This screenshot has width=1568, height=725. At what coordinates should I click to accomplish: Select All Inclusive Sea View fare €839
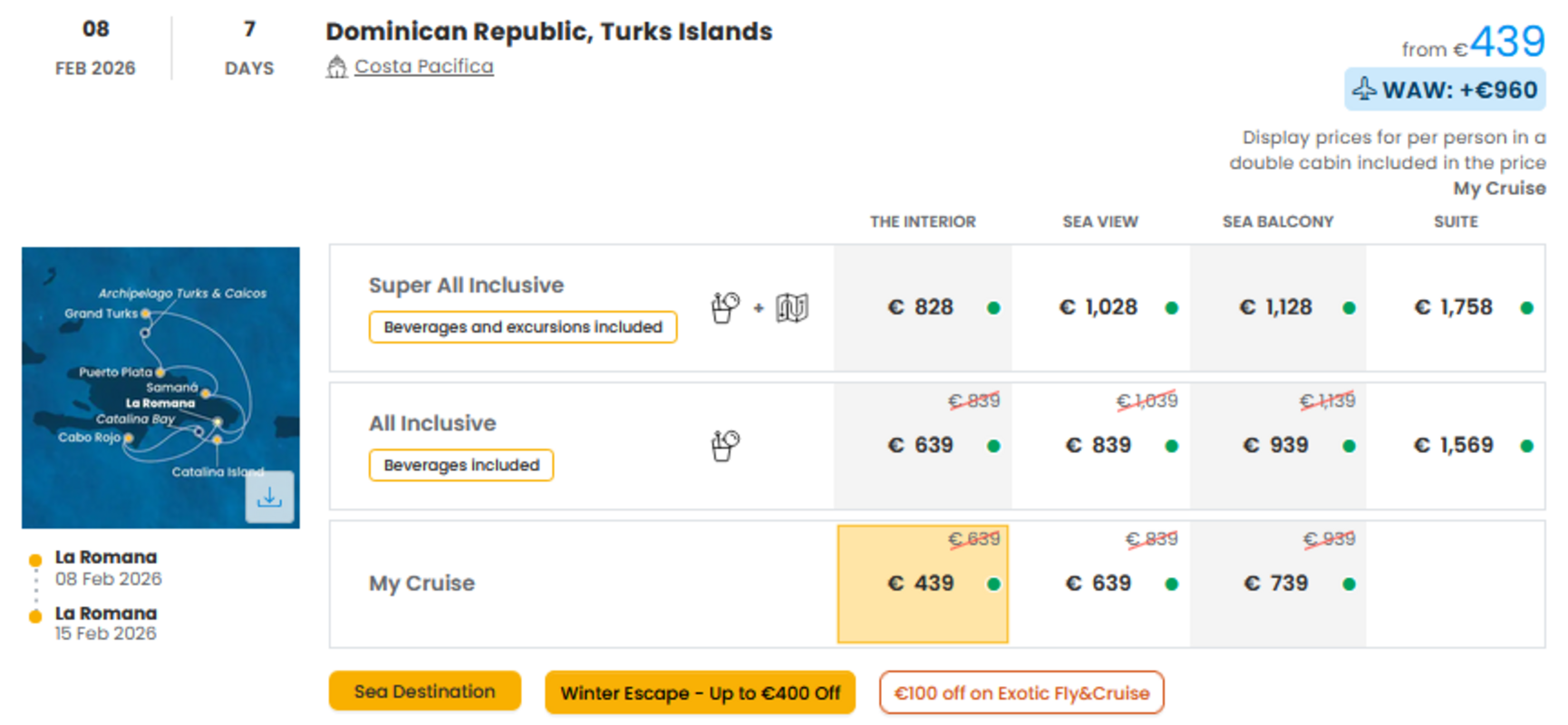[1100, 446]
